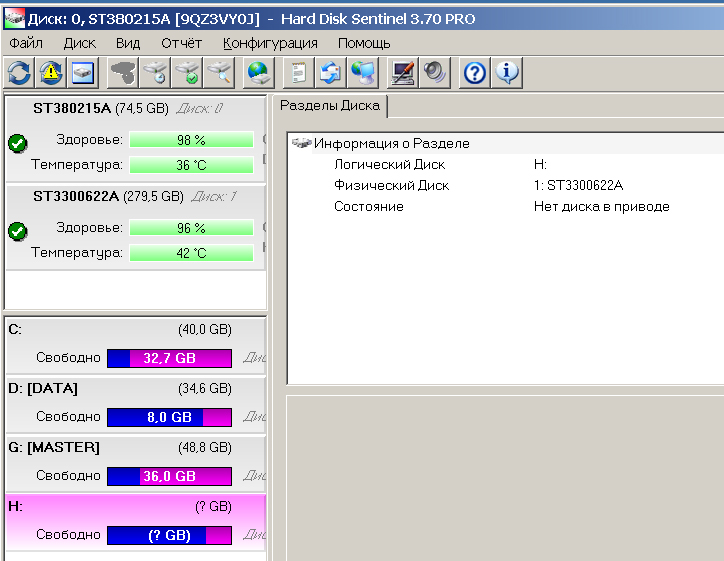Click the refresh toolbar icon

[19, 72]
